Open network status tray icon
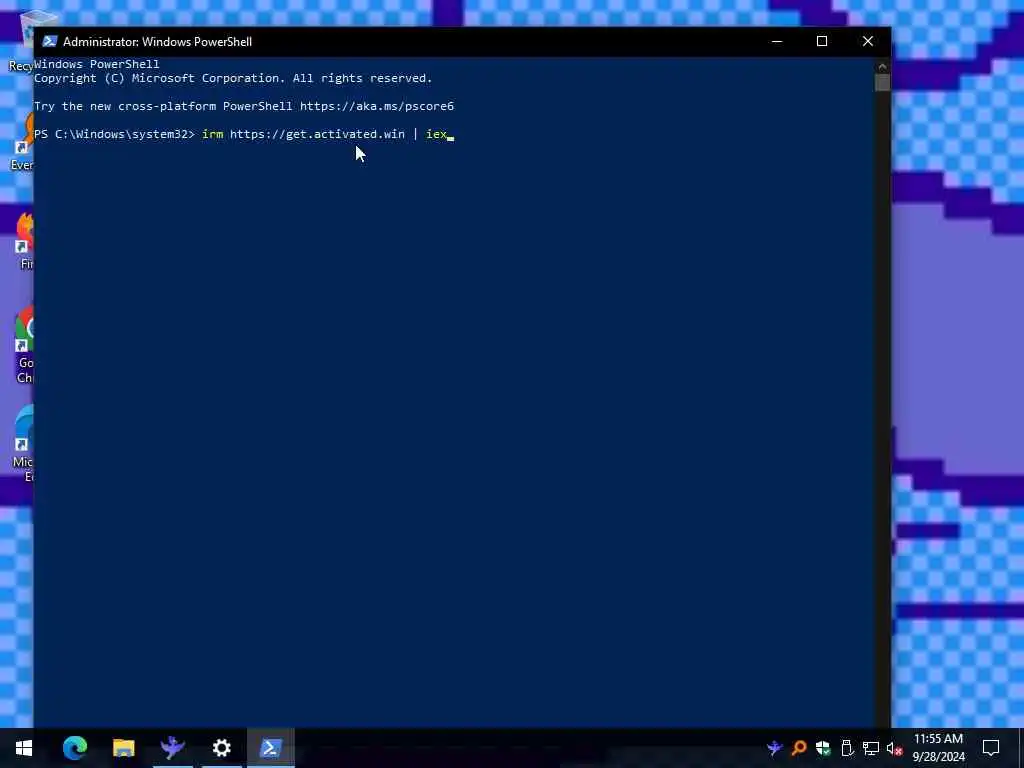Image resolution: width=1024 pixels, height=768 pixels. tap(871, 748)
